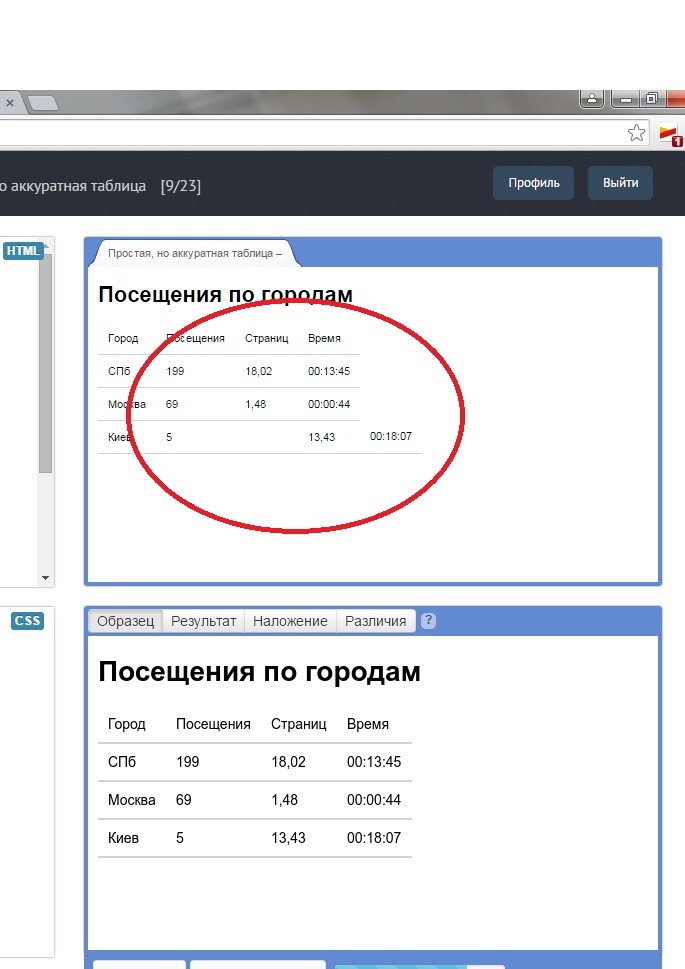Switch to the Различия tab
685x969 pixels.
point(375,621)
